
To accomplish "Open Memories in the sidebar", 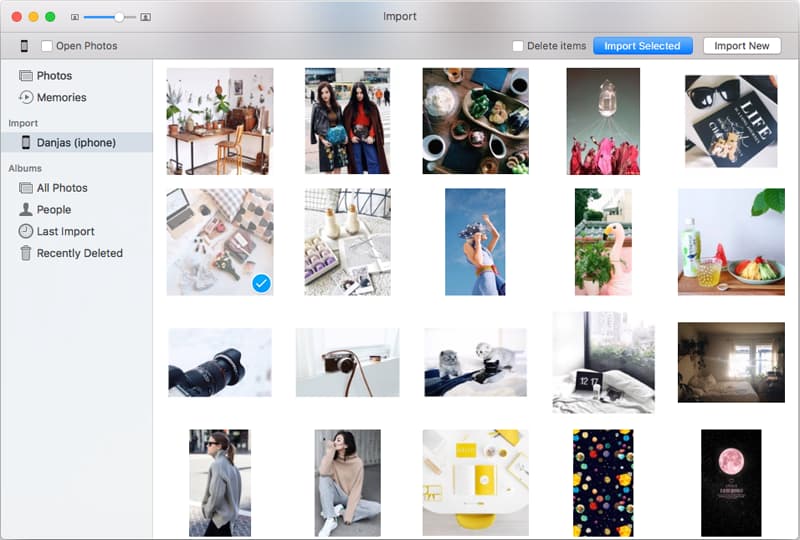I will click(x=61, y=98).
